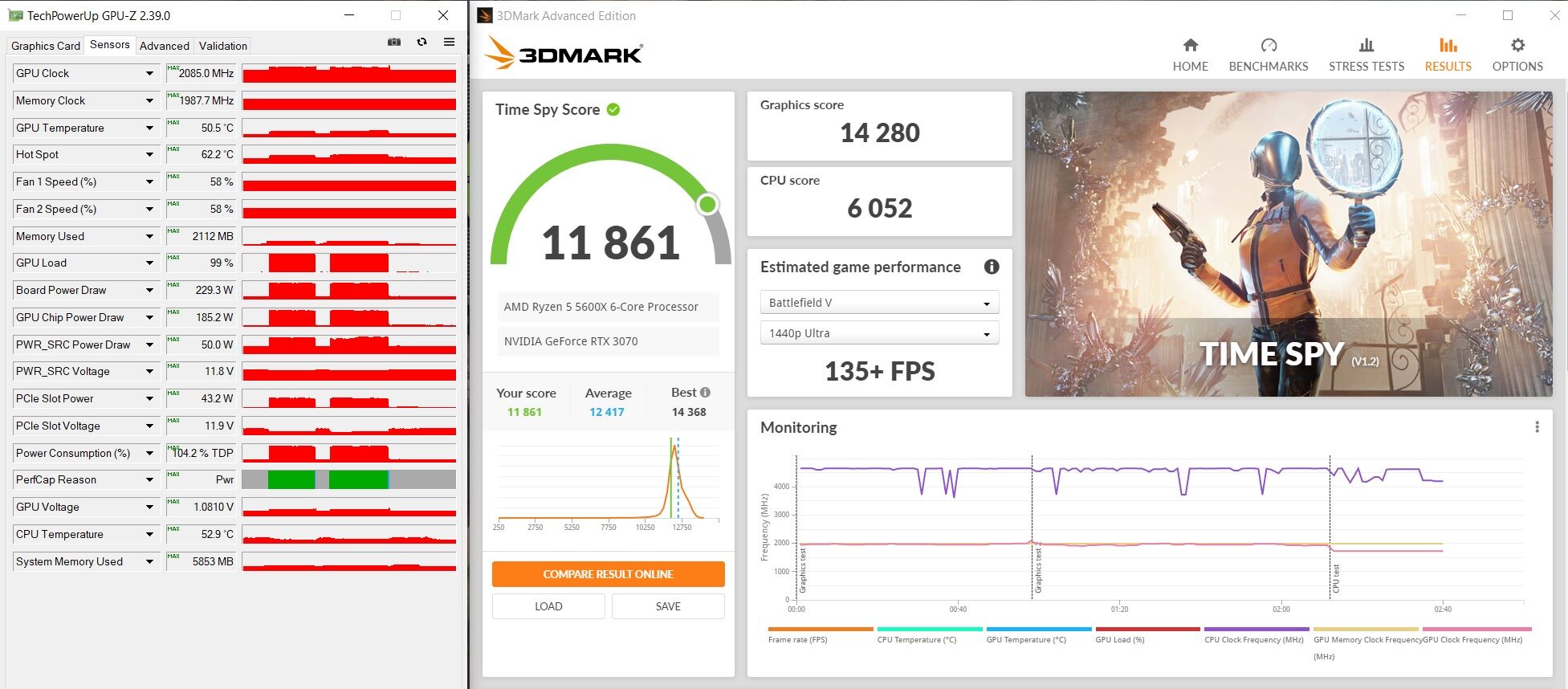This screenshot has height=689, width=1568.
Task: Click Compare Result Online button
Action: [x=608, y=574]
